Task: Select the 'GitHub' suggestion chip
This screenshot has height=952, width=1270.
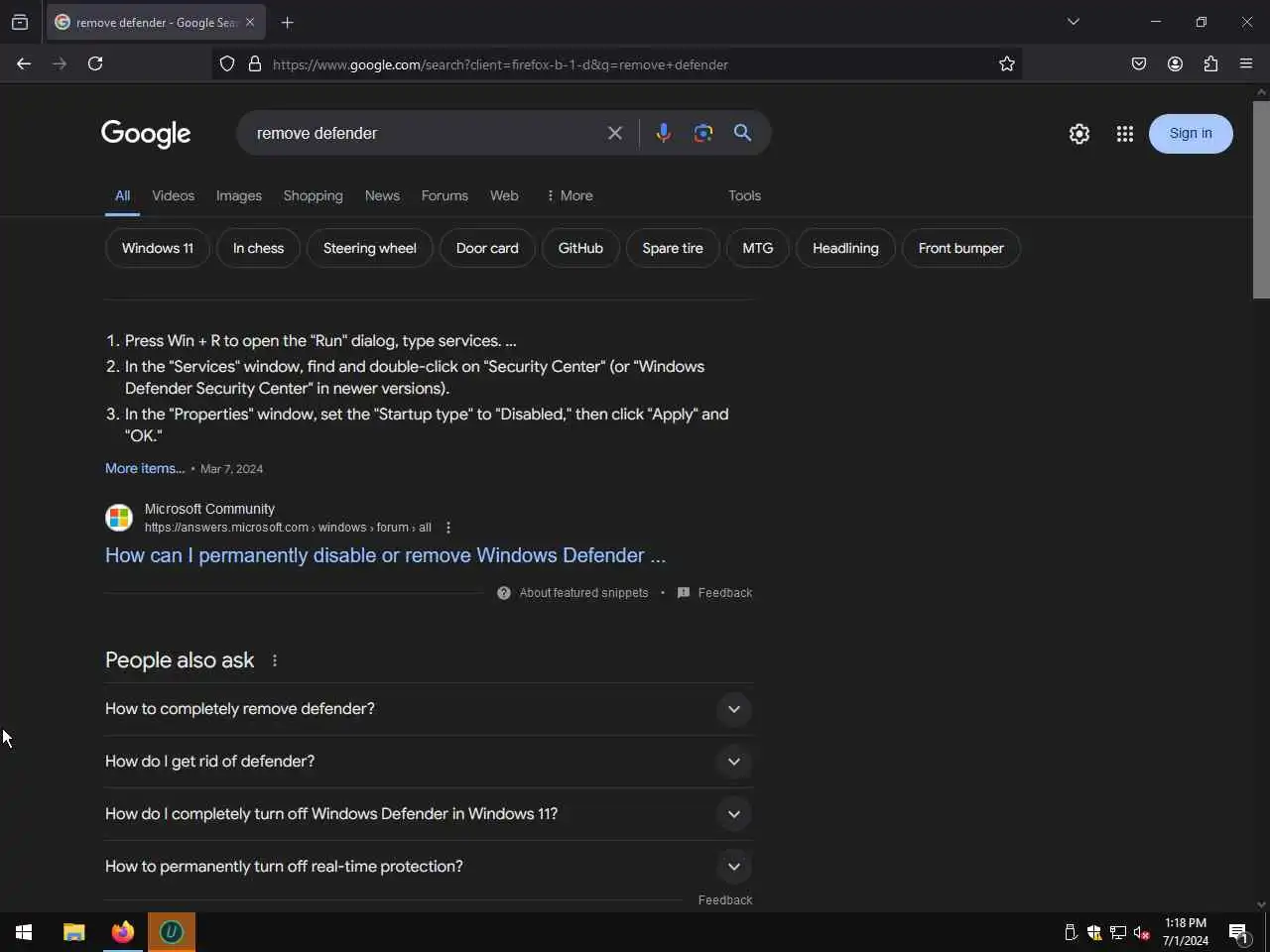Action: (580, 248)
